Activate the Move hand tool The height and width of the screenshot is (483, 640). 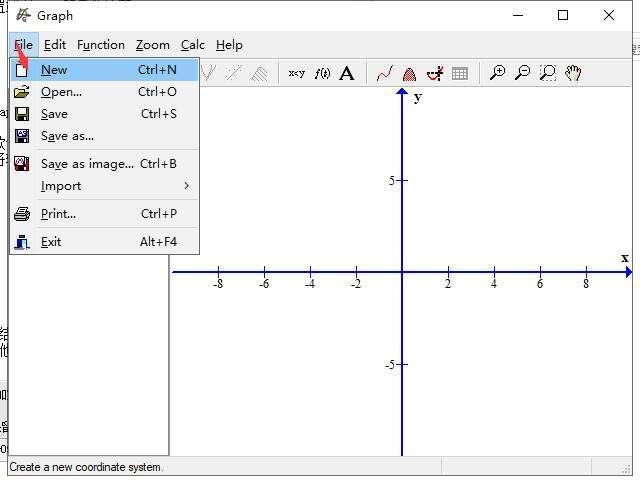pos(573,73)
